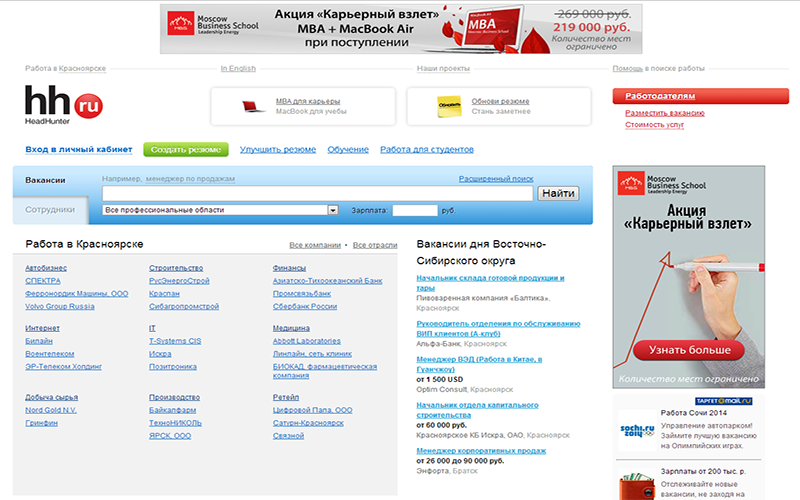Click the Промсвязьбанк company link
The width and height of the screenshot is (800, 500).
pyautogui.click(x=302, y=293)
